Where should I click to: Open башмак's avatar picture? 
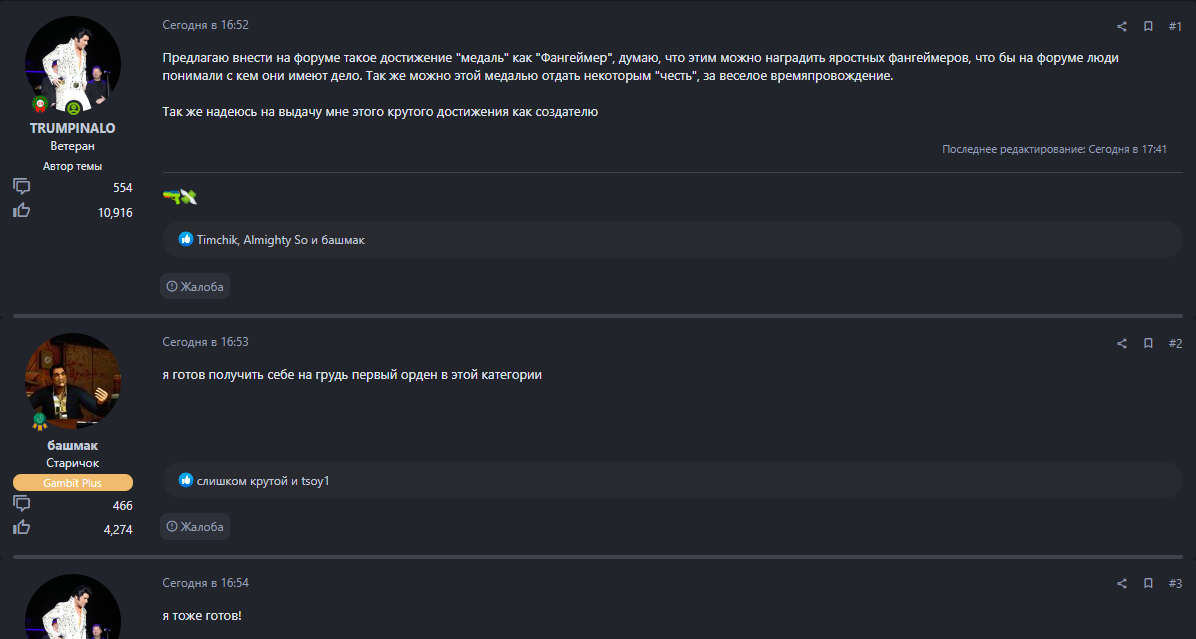[x=73, y=381]
